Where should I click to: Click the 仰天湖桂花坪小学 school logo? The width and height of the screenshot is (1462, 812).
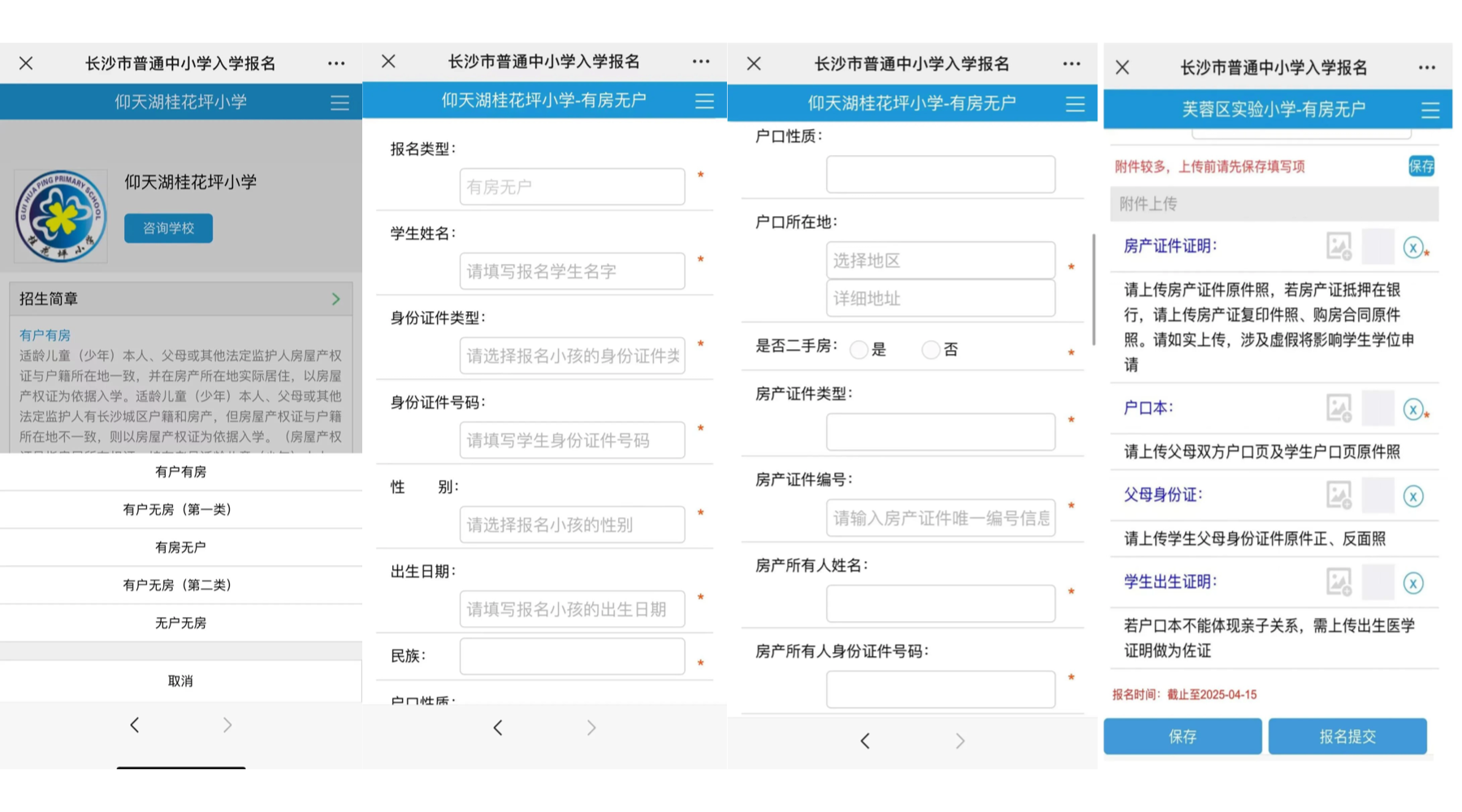tap(61, 216)
